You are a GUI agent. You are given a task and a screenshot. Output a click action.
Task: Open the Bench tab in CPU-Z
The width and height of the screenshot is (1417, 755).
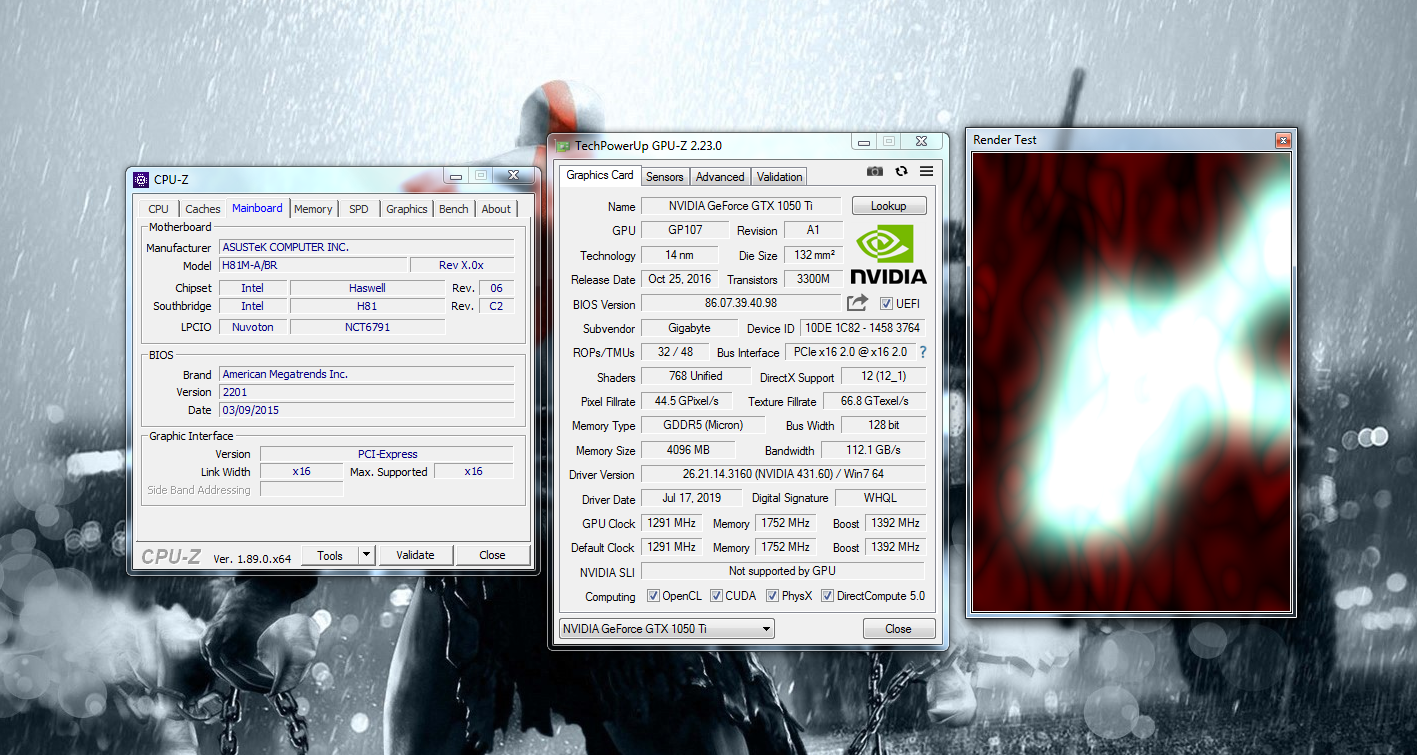454,209
